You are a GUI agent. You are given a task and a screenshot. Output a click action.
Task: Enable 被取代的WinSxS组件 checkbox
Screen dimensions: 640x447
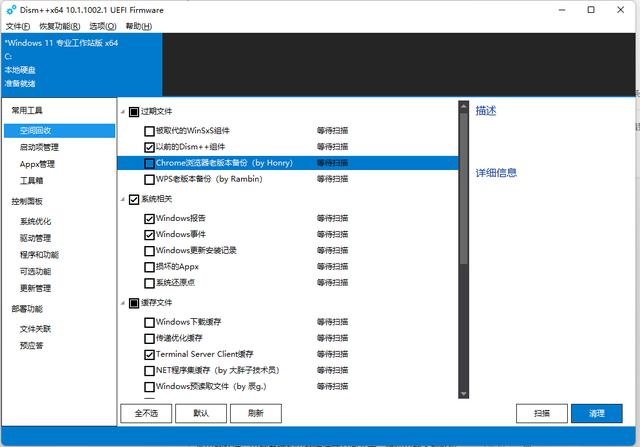[149, 130]
